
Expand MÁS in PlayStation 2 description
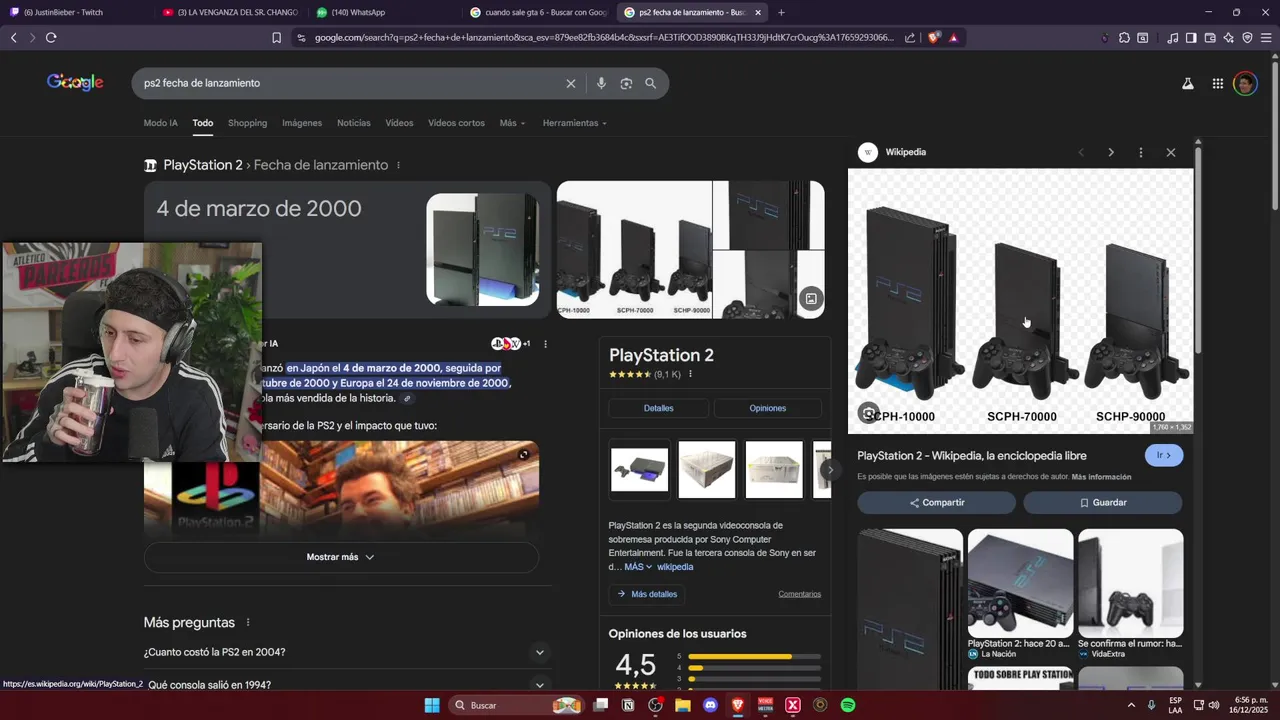point(638,567)
